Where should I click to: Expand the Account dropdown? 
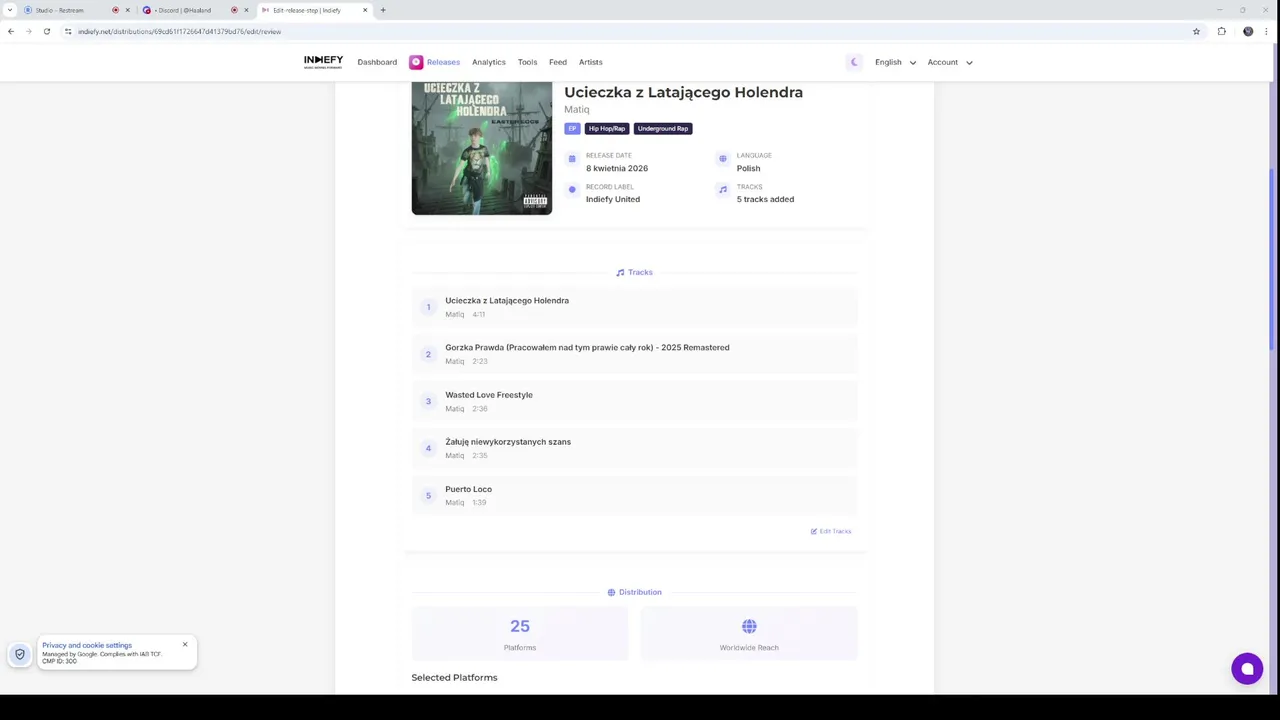coord(950,62)
